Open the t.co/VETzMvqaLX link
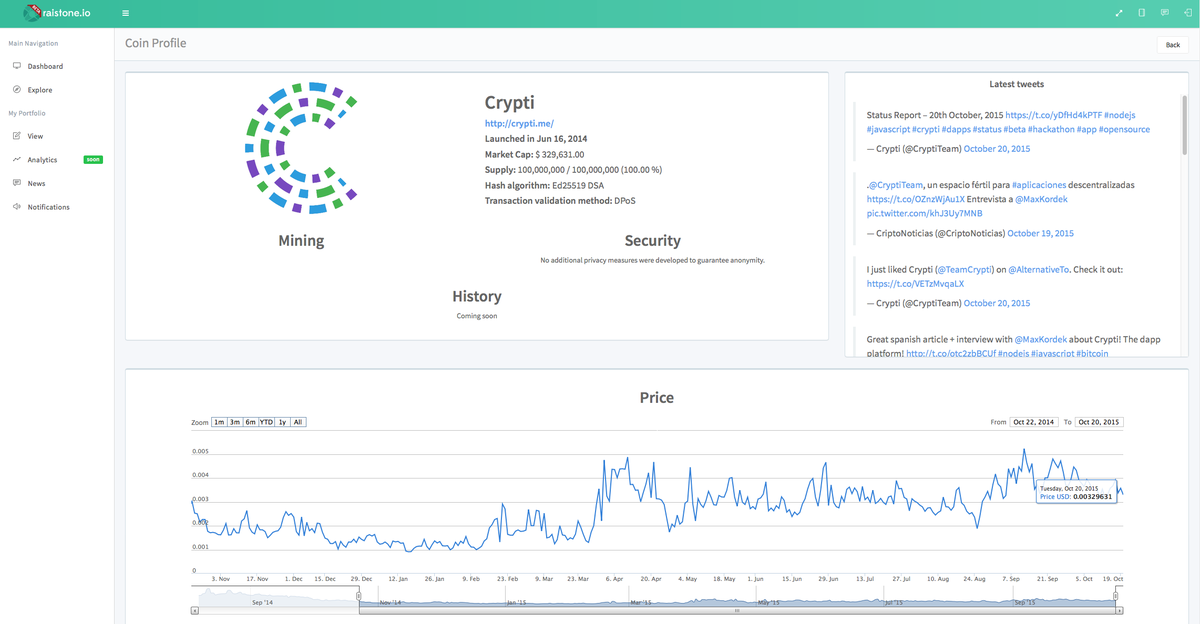Viewport: 1200px width, 624px height. pyautogui.click(x=915, y=283)
